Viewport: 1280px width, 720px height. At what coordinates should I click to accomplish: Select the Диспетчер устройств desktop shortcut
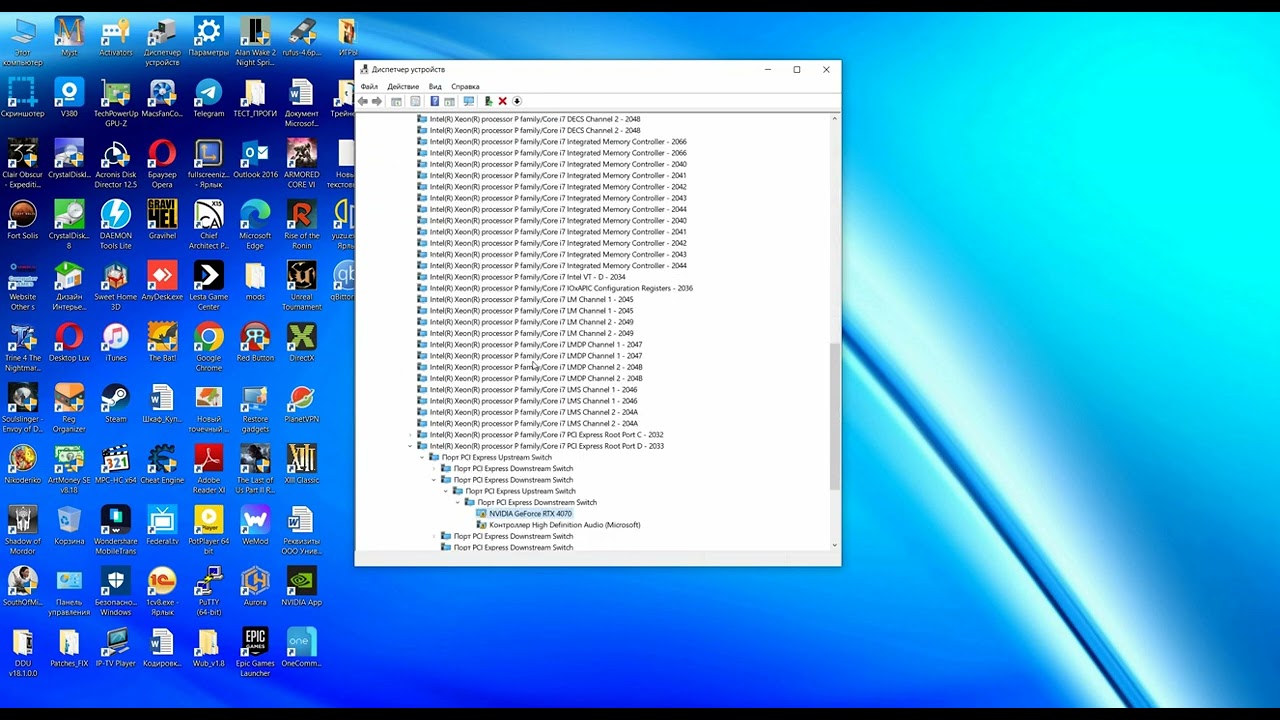click(x=162, y=42)
